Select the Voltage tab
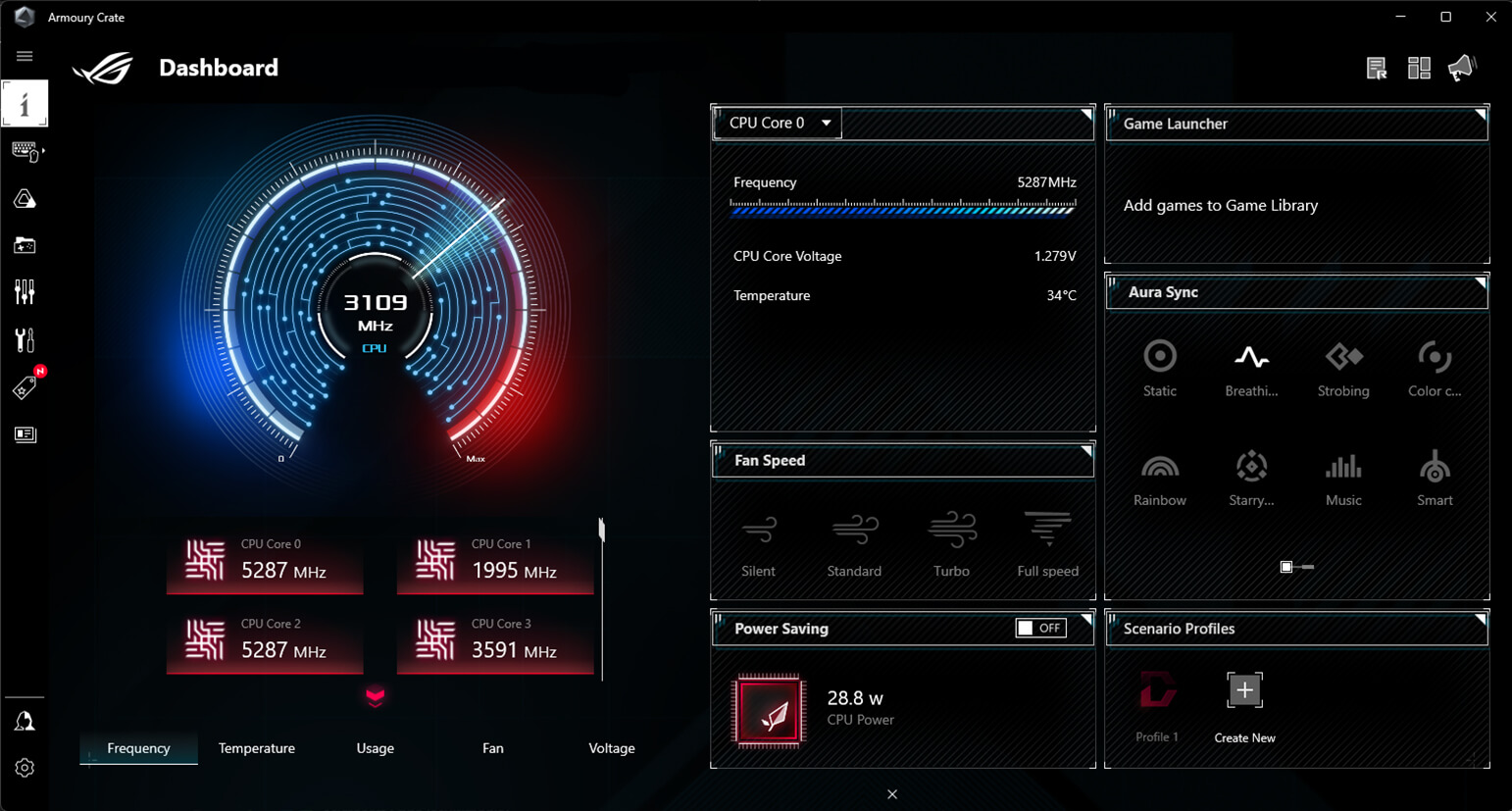Screen dimensions: 1512x811 tap(611, 748)
